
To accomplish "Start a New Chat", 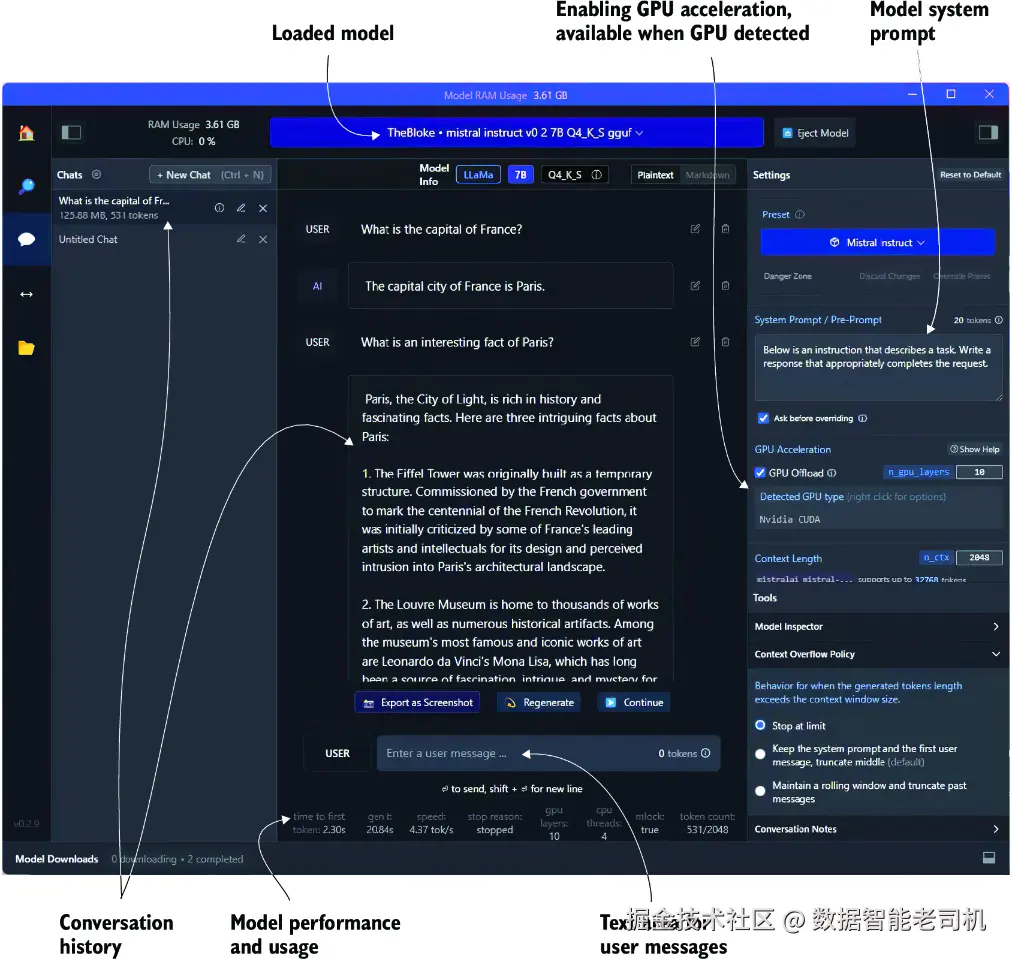I will click(x=210, y=175).
